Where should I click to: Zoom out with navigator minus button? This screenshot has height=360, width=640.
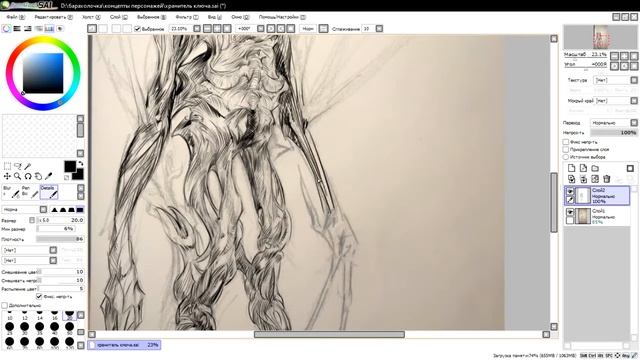click(615, 56)
